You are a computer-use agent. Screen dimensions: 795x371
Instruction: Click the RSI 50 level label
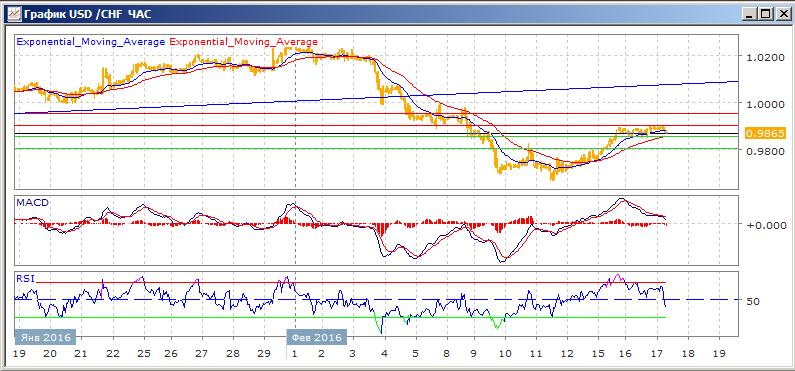[753, 301]
